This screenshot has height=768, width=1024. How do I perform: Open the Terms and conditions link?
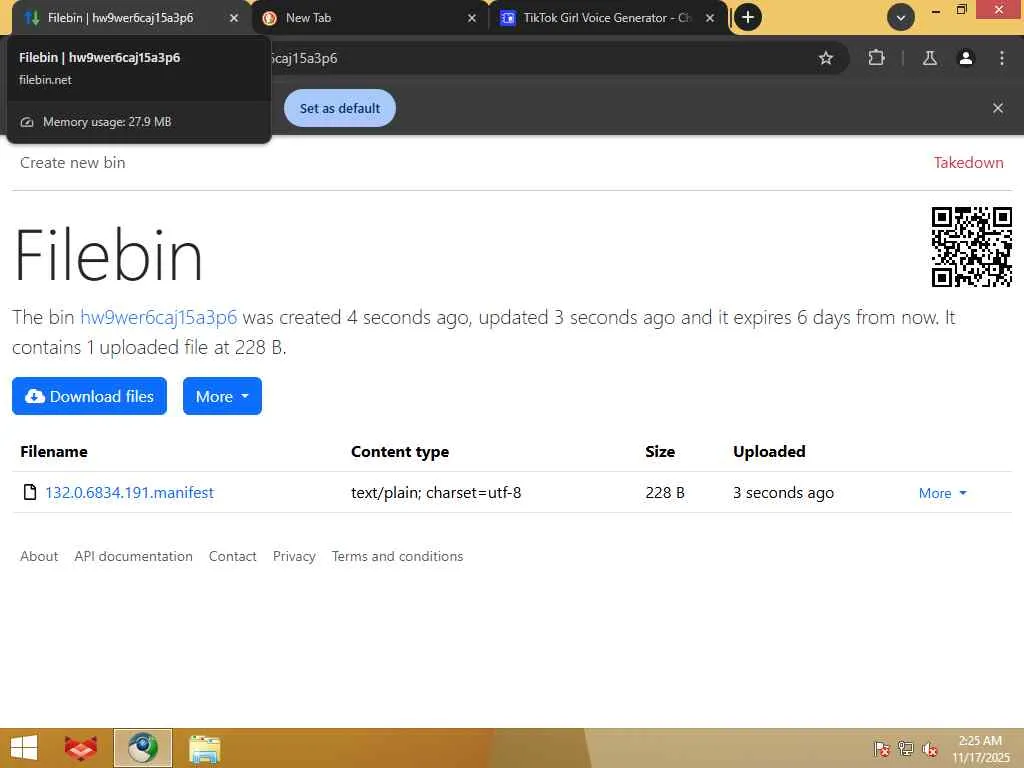tap(397, 556)
